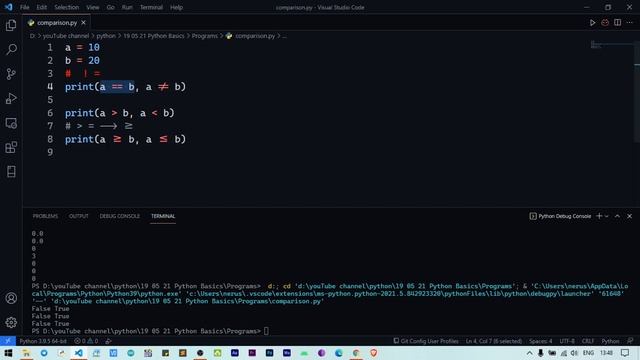Add a new terminal with the plus icon
Screen dimensions: 640x360
[599, 216]
